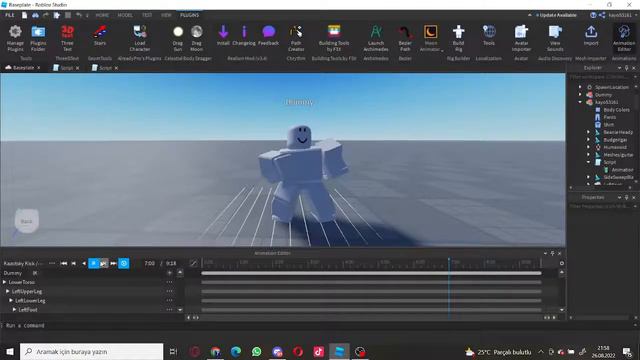Viewport: 640px width, 360px height.
Task: Open the animation name options menu
Action: pyautogui.click(x=52, y=264)
